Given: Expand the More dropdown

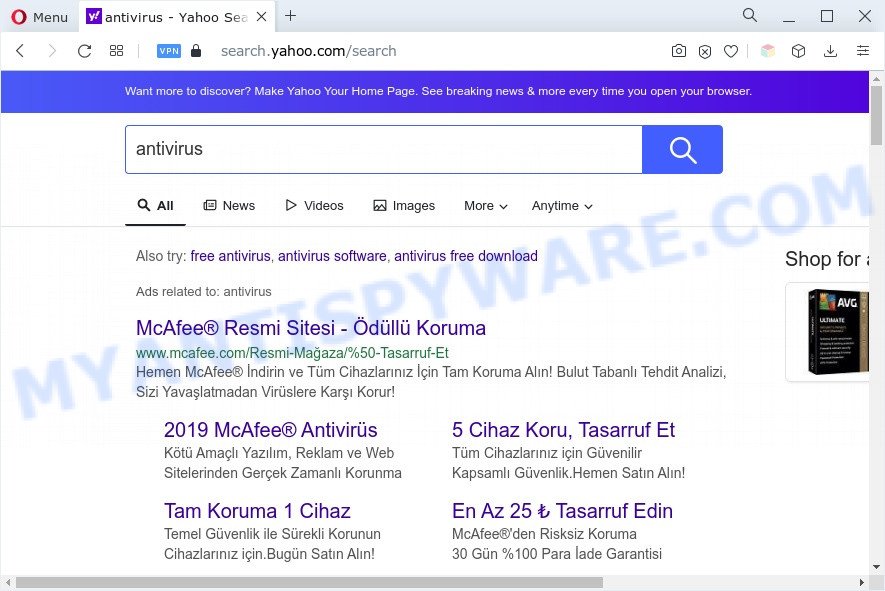Looking at the screenshot, I should (x=485, y=206).
